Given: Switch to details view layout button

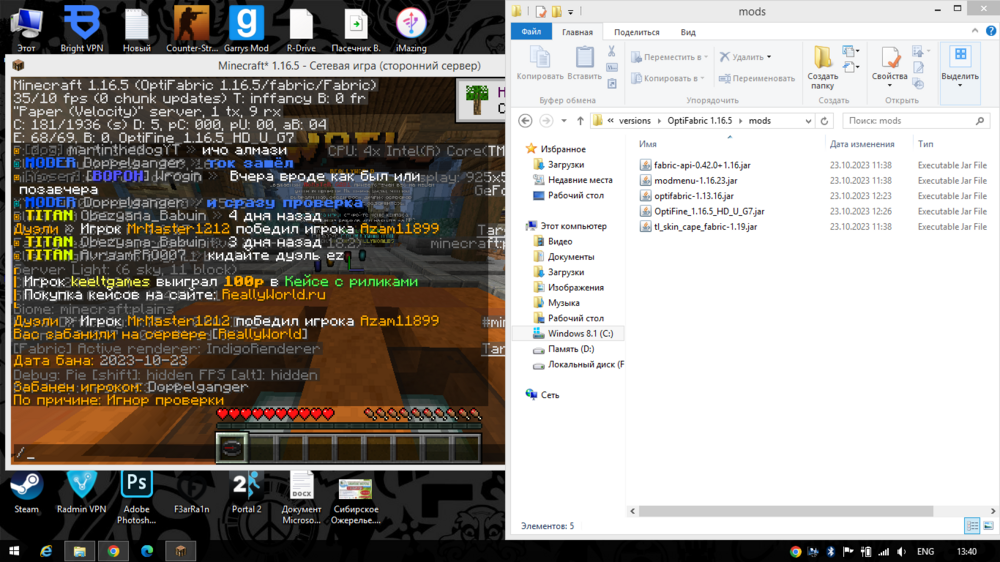Looking at the screenshot, I should coord(972,526).
